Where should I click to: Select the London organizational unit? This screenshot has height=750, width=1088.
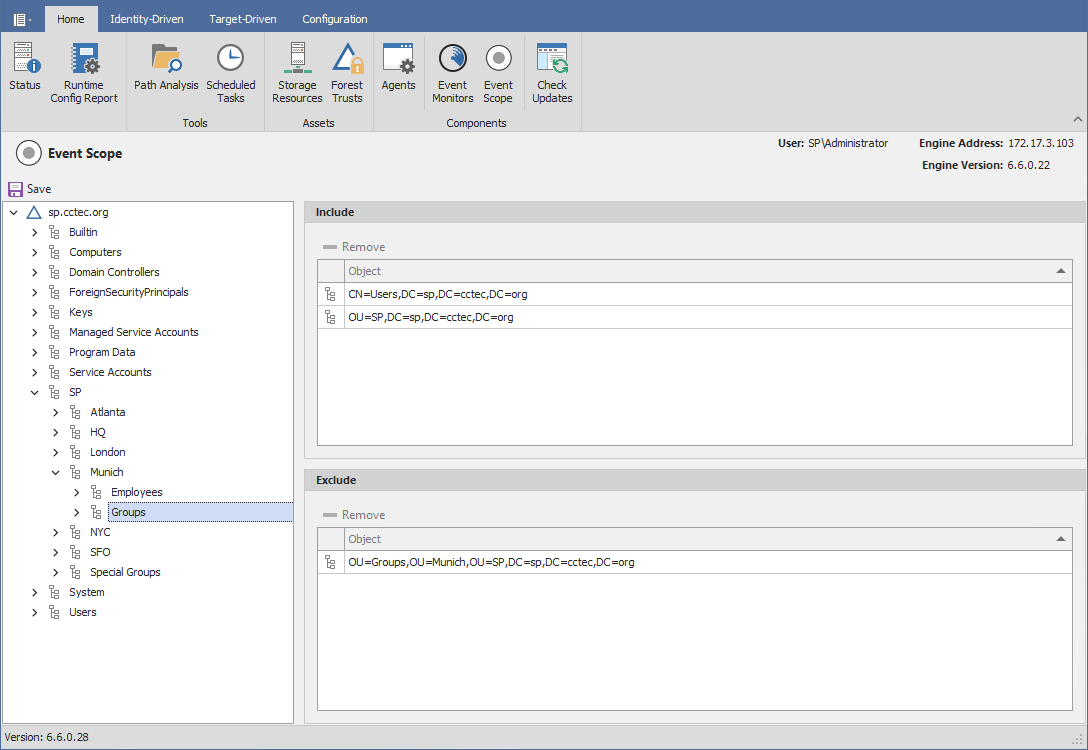pos(107,452)
